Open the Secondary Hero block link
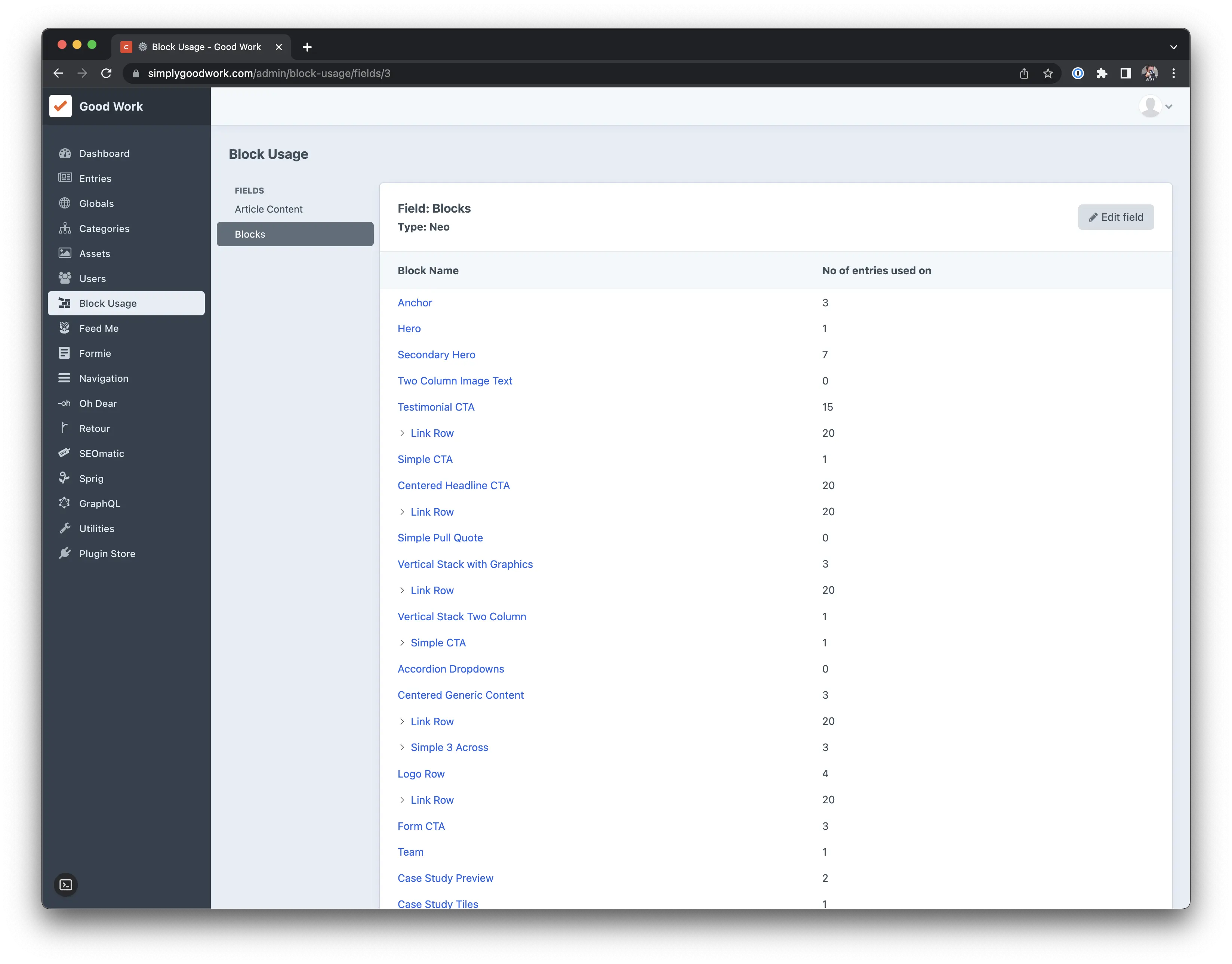Screen dimensions: 1232x964 437,355
